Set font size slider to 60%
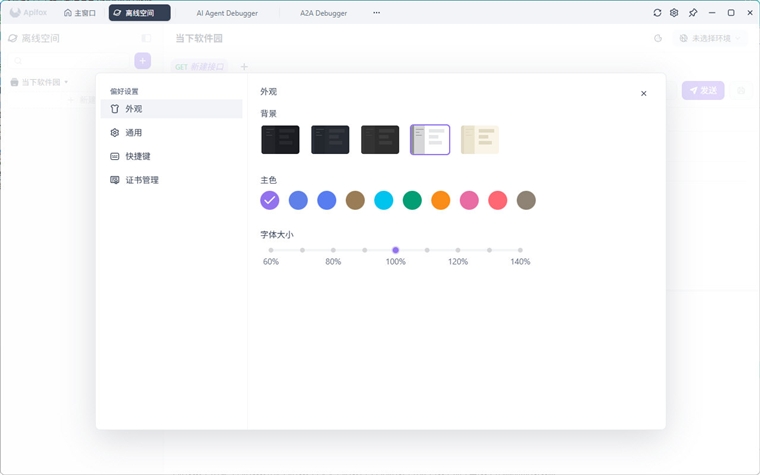 [x=271, y=250]
